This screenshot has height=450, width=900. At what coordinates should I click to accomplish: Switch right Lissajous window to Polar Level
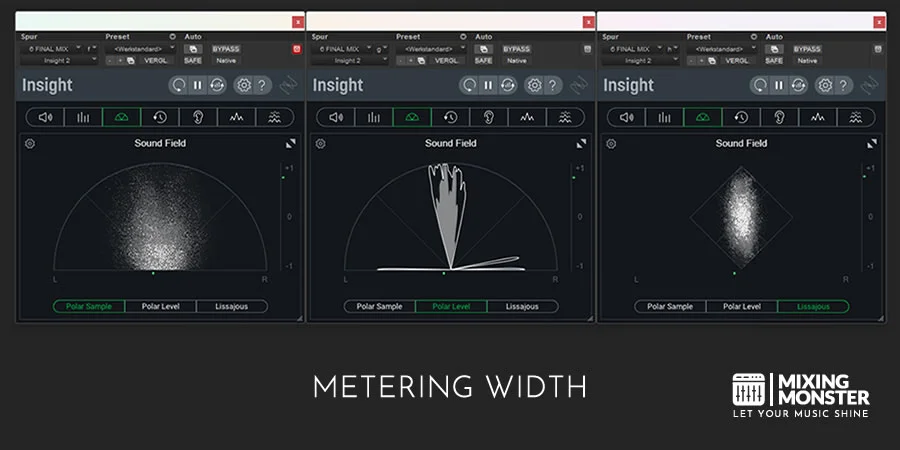pos(742,307)
